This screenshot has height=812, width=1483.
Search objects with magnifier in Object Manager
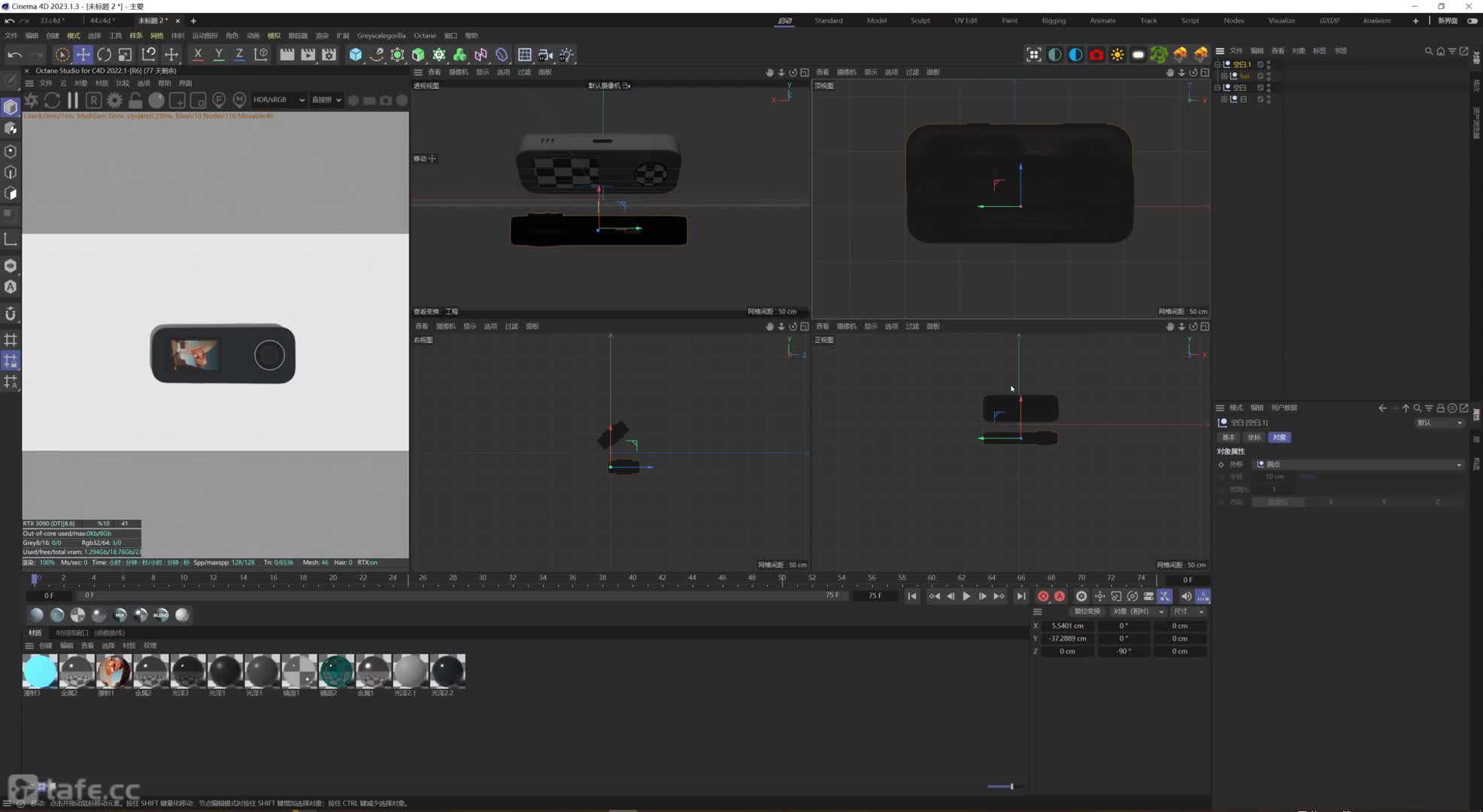1428,51
